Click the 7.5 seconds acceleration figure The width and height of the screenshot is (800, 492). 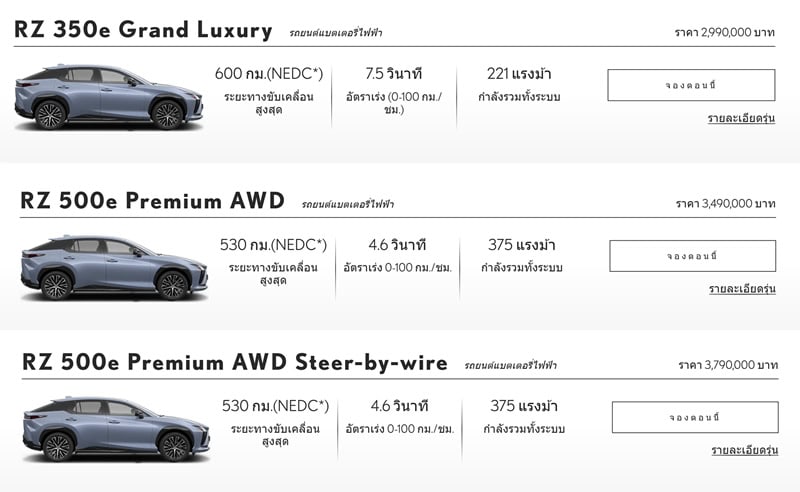point(394,74)
